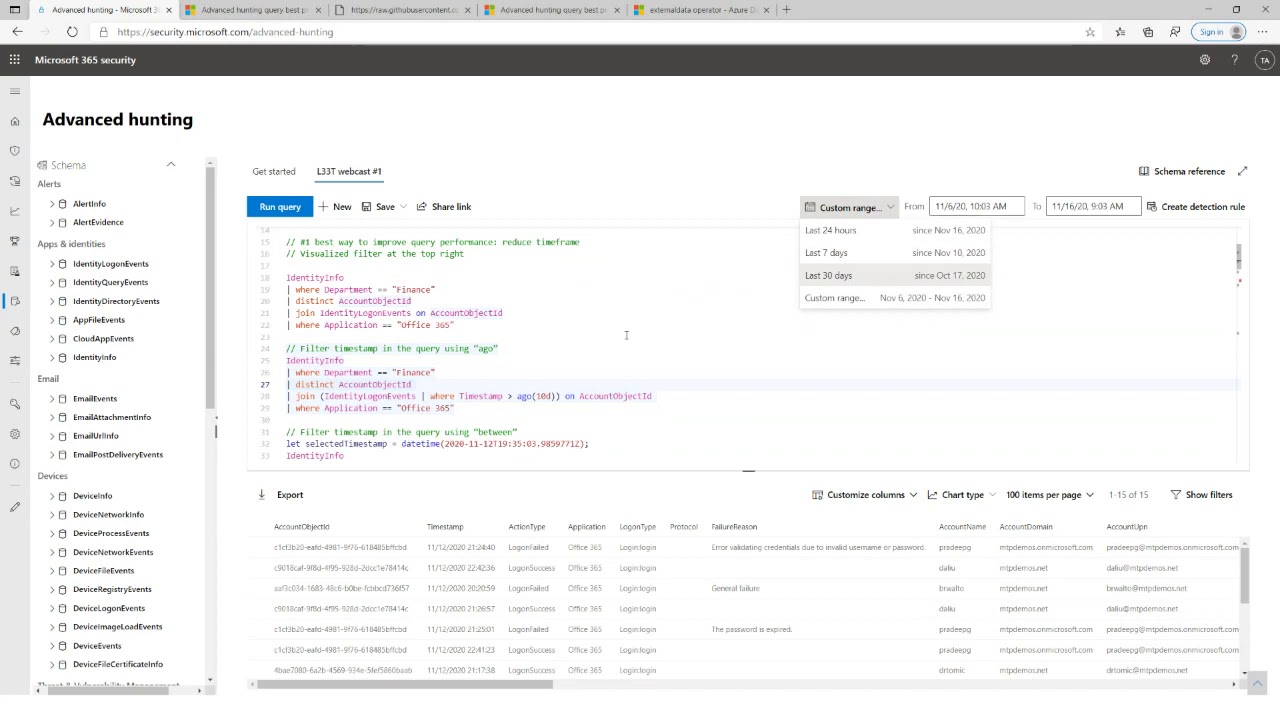Click the Share link icon

pos(422,207)
